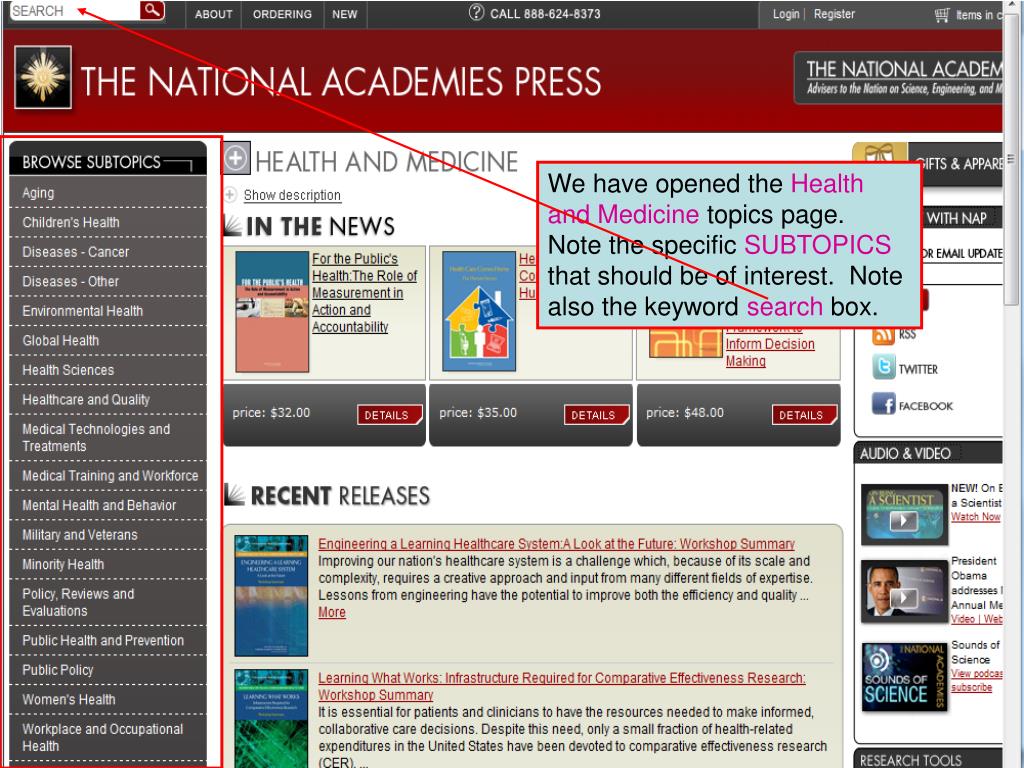The height and width of the screenshot is (768, 1024).
Task: Select the Minority Health subtopic
Action: pos(108,564)
